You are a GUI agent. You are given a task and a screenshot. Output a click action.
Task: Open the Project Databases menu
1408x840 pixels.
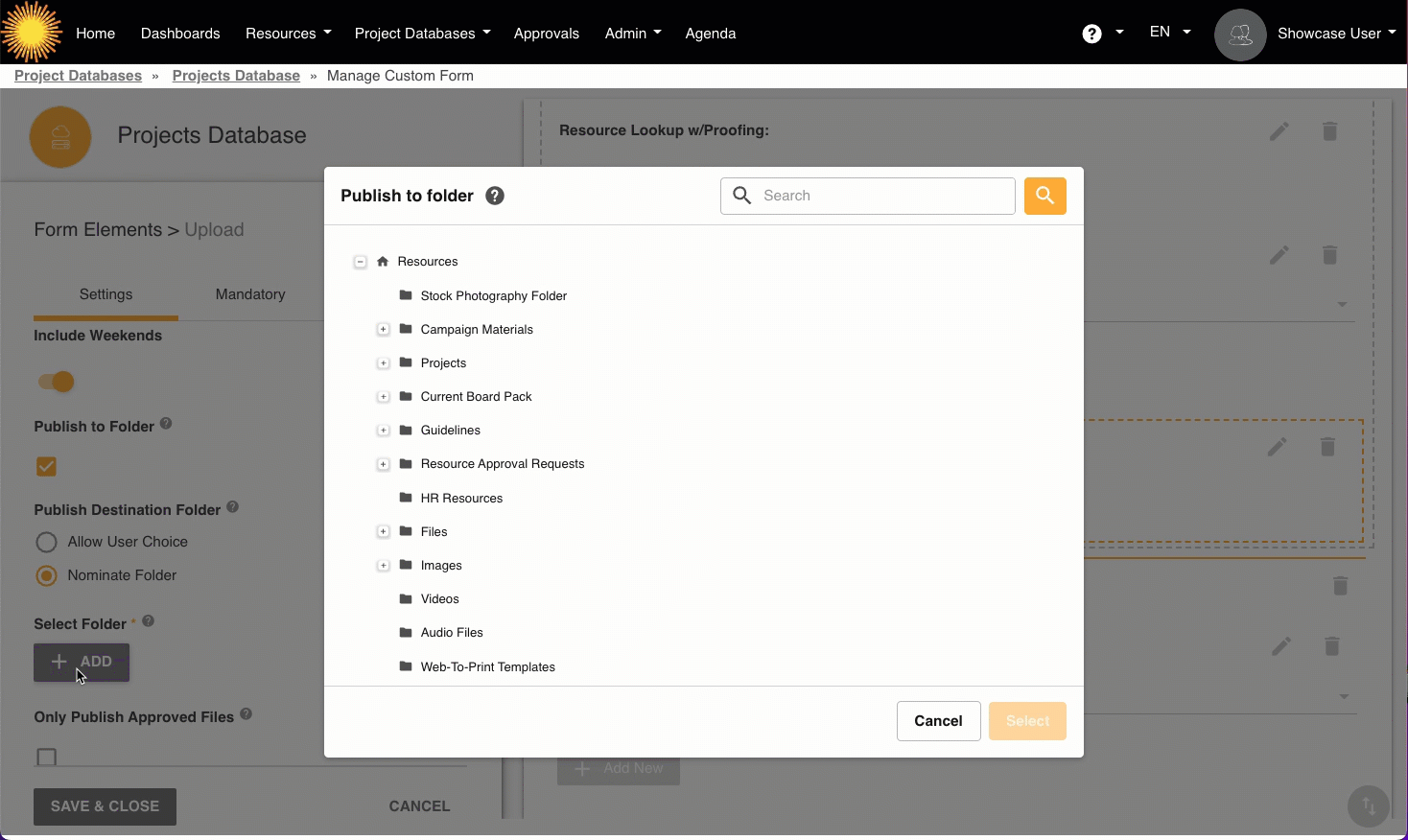[x=422, y=34]
